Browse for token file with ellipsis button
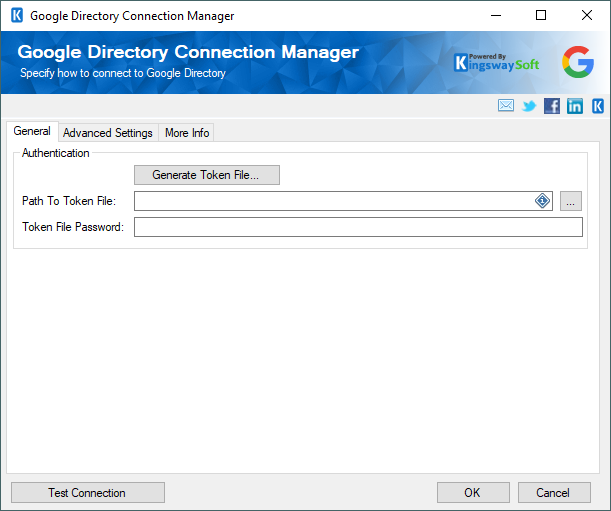This screenshot has height=511, width=611. (x=570, y=201)
